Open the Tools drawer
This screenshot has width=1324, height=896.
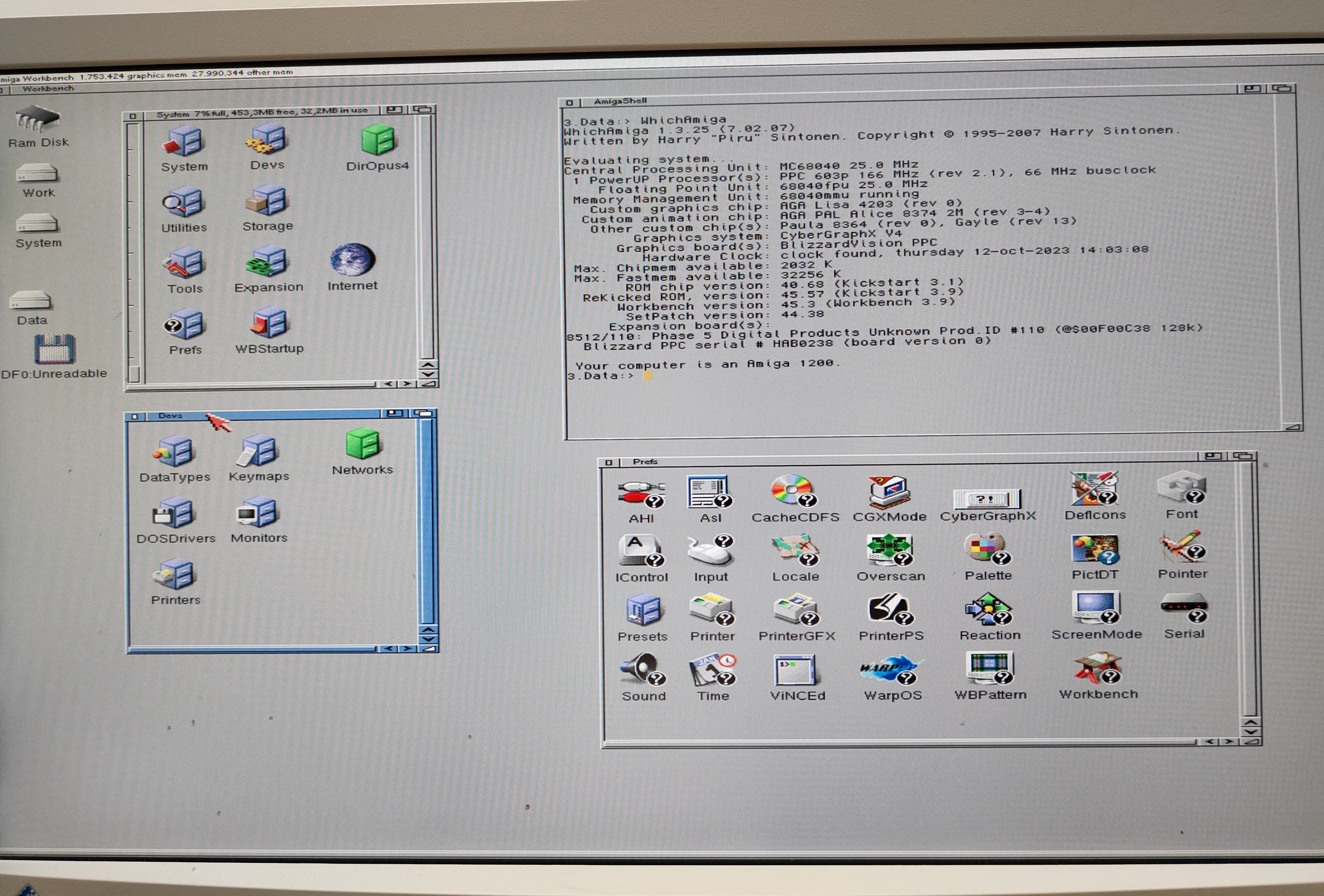pyautogui.click(x=183, y=263)
